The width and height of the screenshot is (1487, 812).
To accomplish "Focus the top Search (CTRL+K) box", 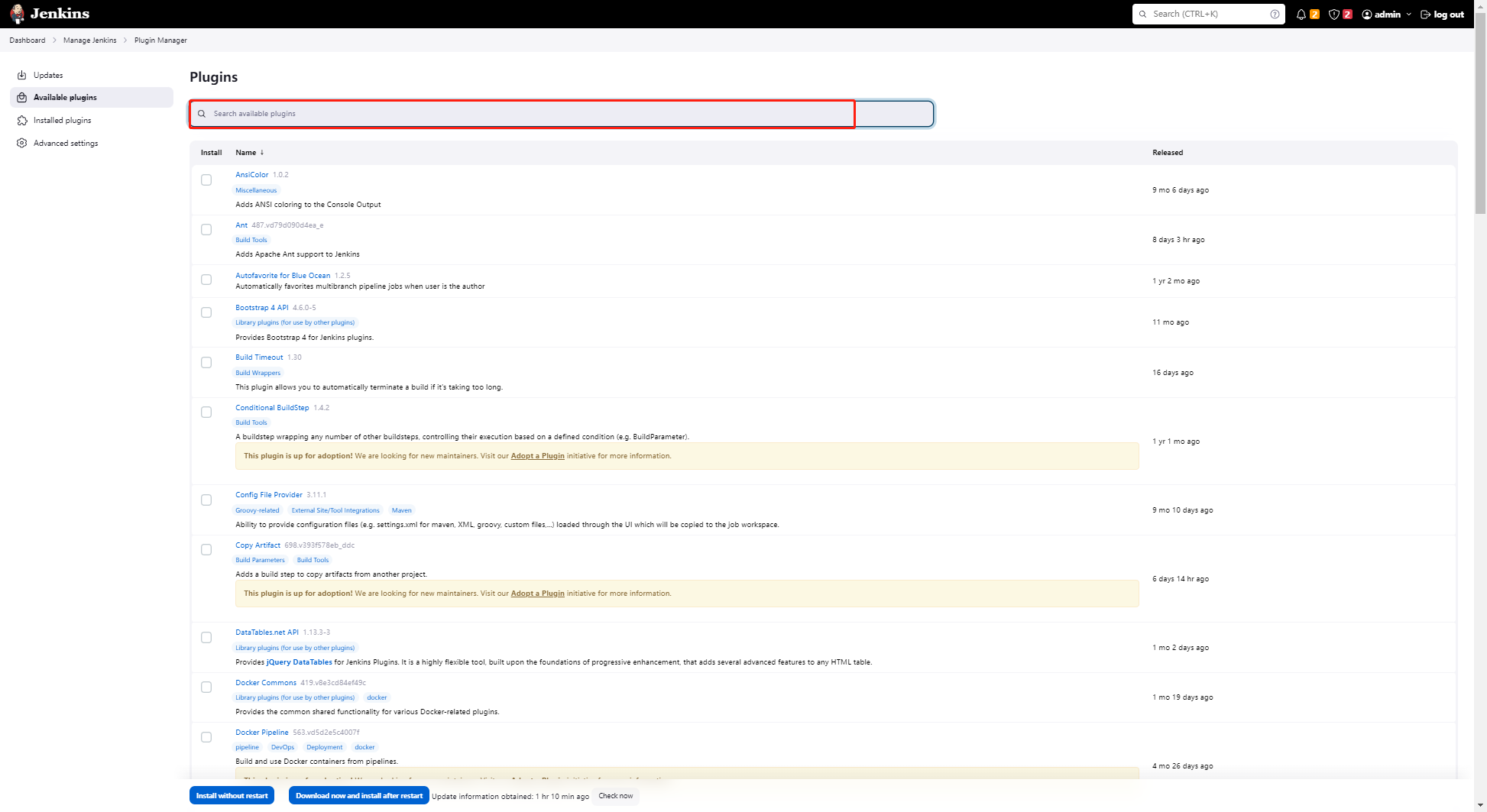I will pos(1209,14).
